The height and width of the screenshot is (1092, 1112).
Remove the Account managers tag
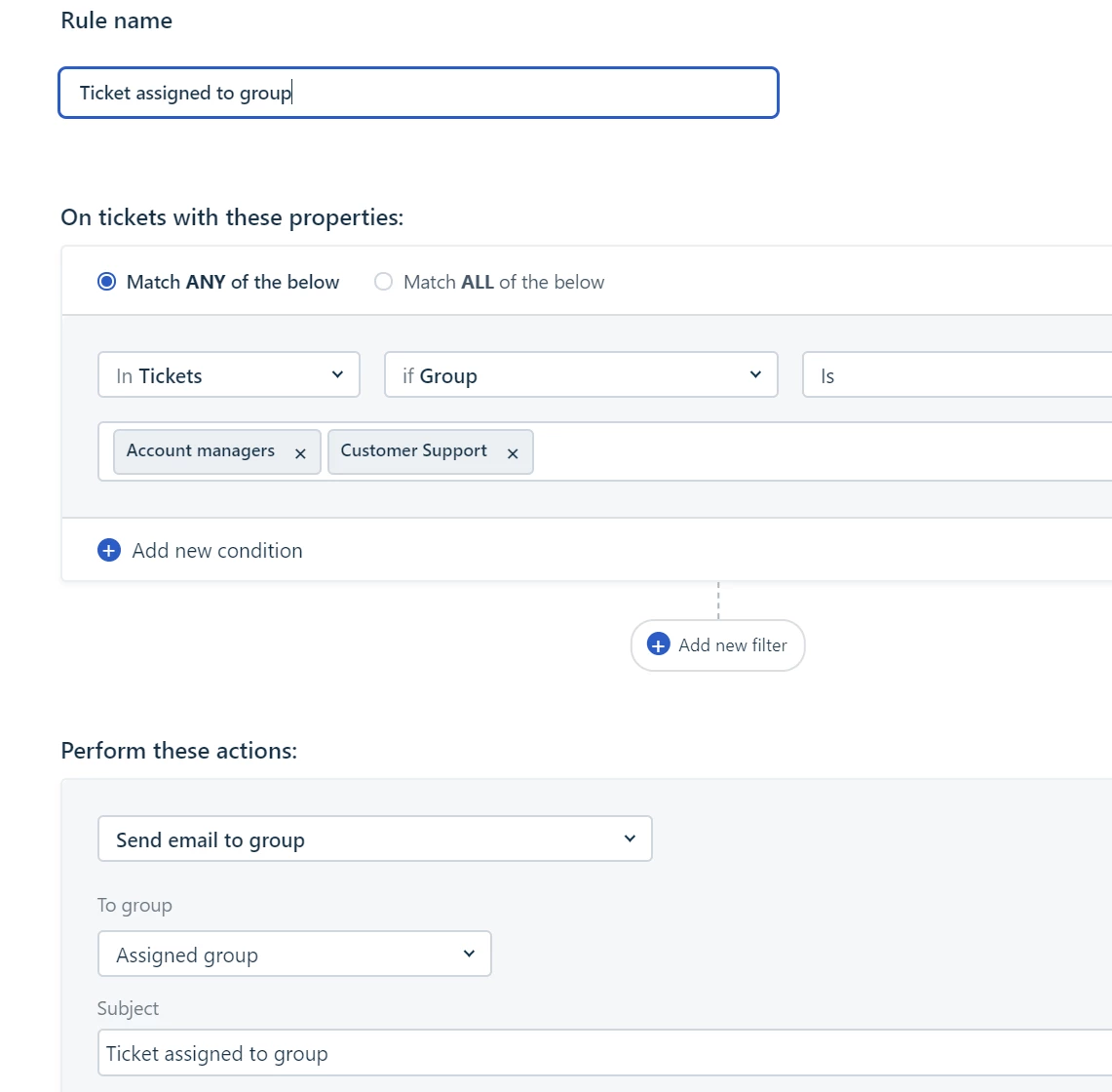(x=300, y=453)
